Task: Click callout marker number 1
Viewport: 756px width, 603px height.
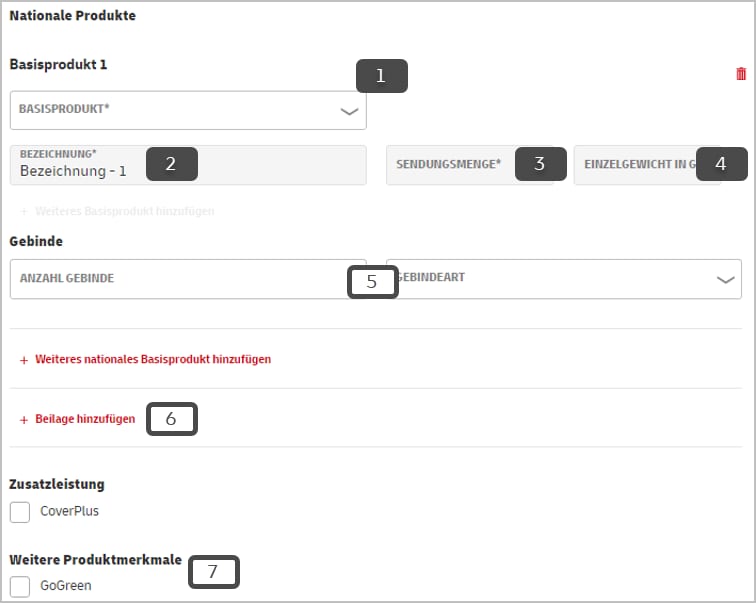Action: click(381, 76)
